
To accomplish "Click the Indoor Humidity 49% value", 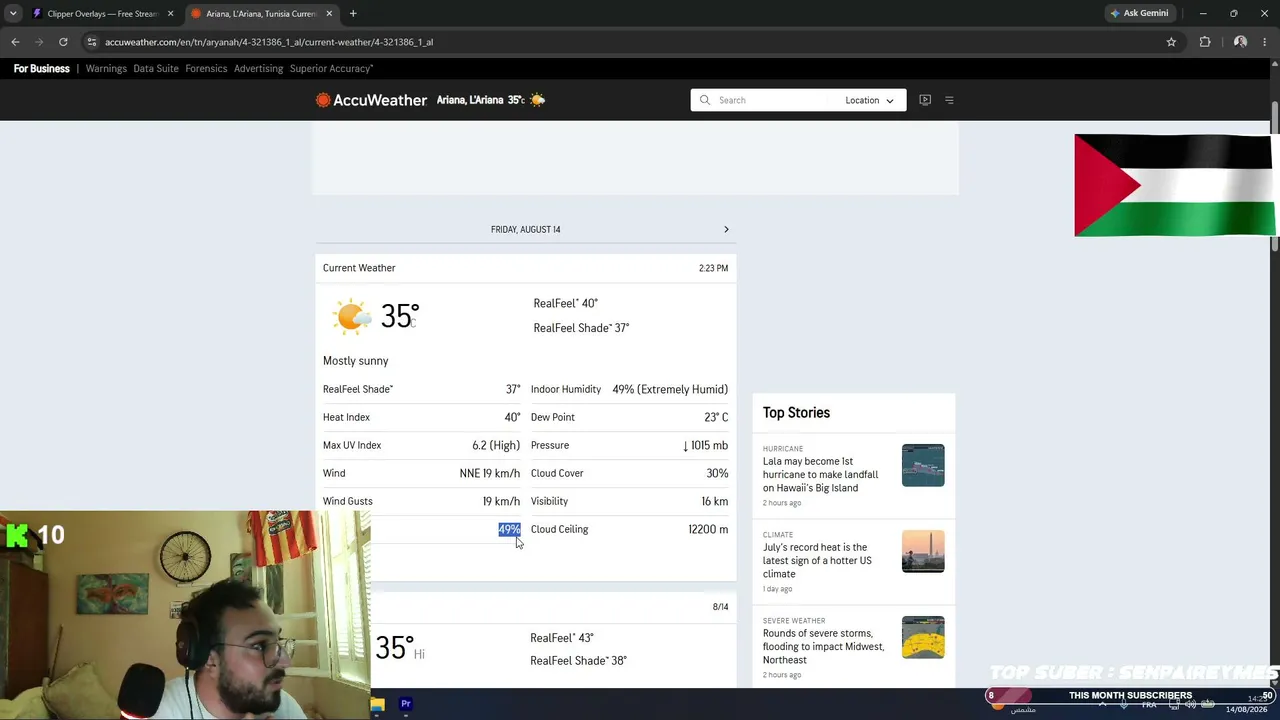I will point(670,389).
